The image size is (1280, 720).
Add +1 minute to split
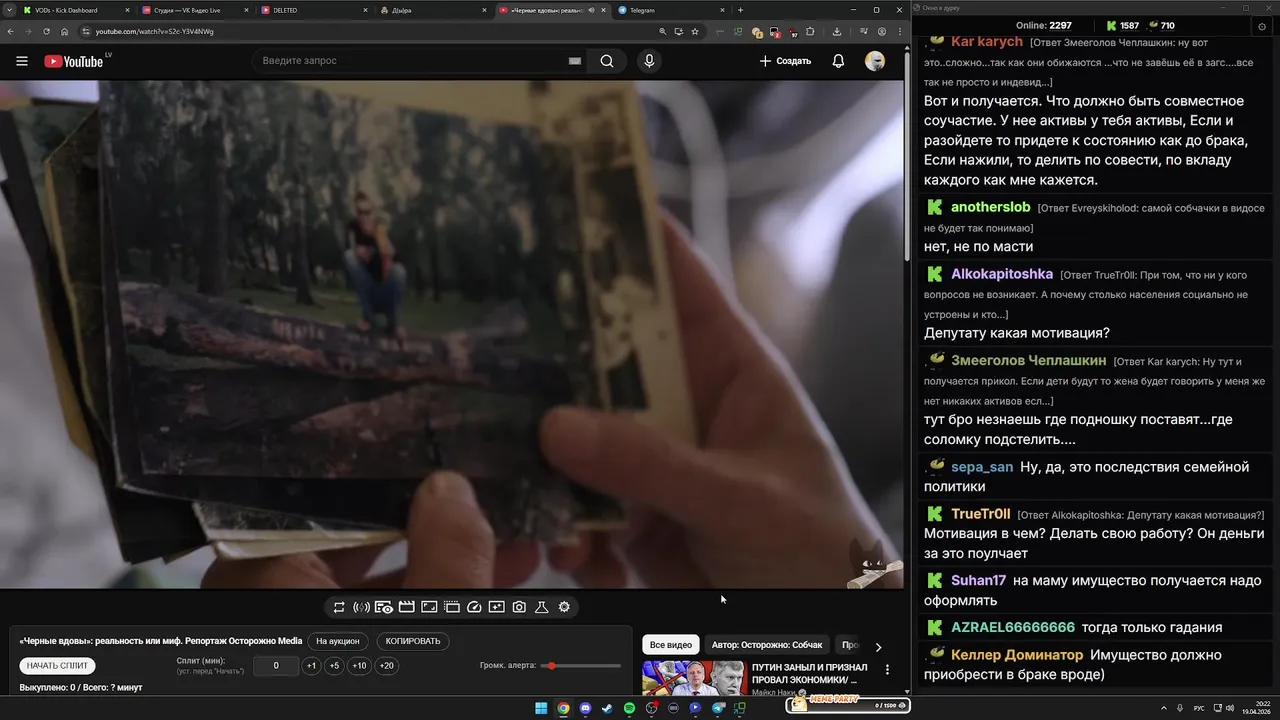coord(311,666)
